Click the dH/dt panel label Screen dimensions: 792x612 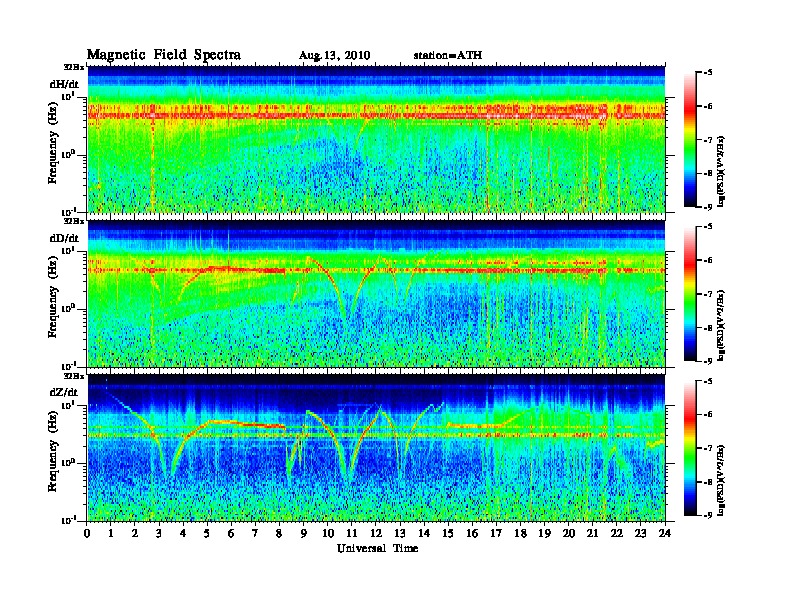64,84
